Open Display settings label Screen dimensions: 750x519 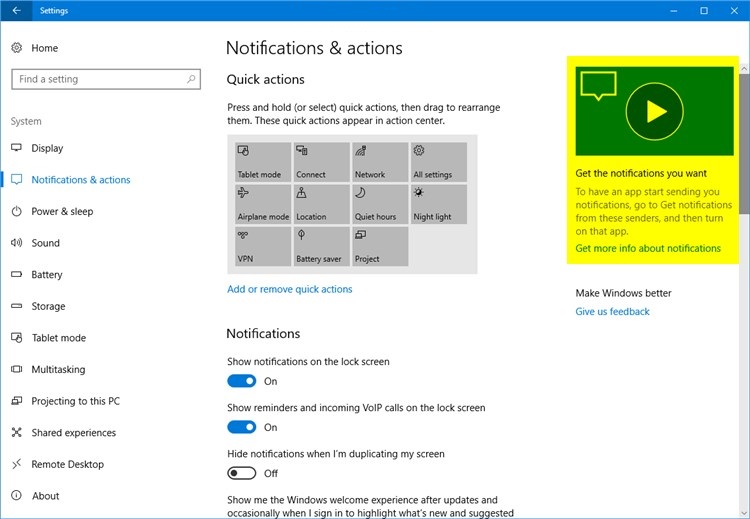coord(47,148)
